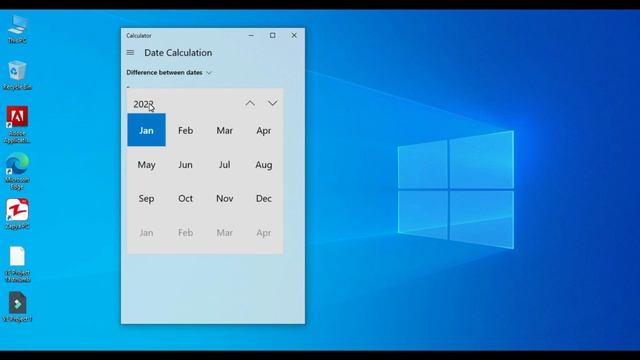Maximize the Calculator window

[x=273, y=36]
